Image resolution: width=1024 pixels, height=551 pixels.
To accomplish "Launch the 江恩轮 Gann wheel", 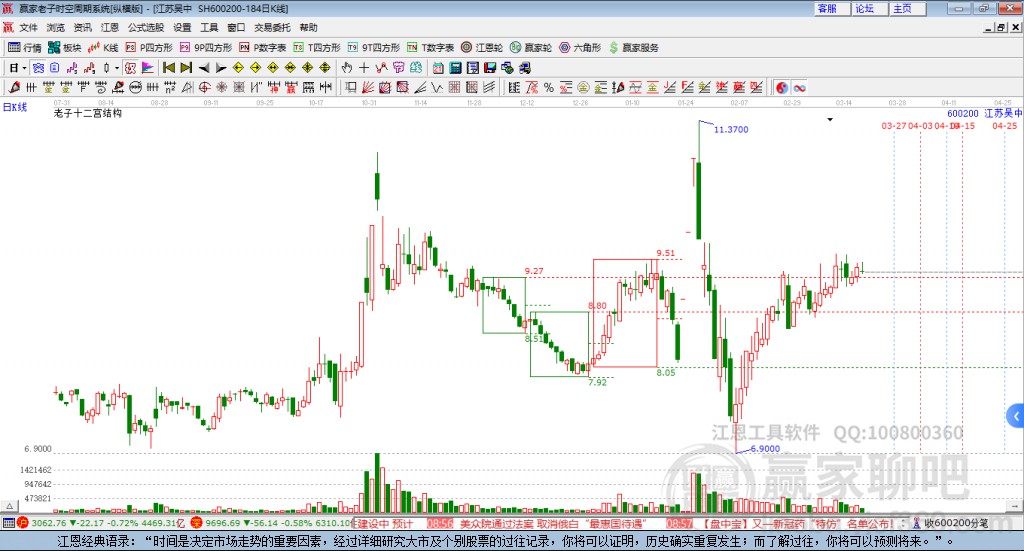I will 482,48.
